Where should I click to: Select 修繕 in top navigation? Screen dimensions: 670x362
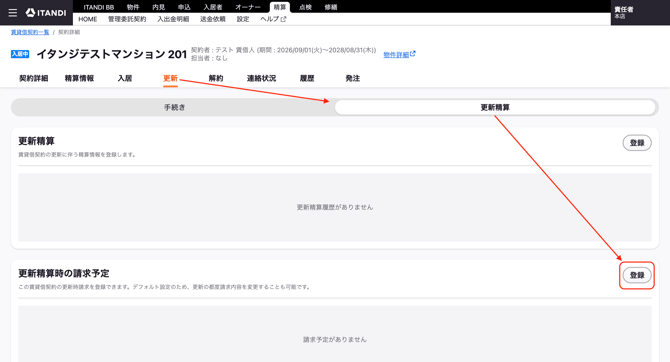click(x=331, y=7)
